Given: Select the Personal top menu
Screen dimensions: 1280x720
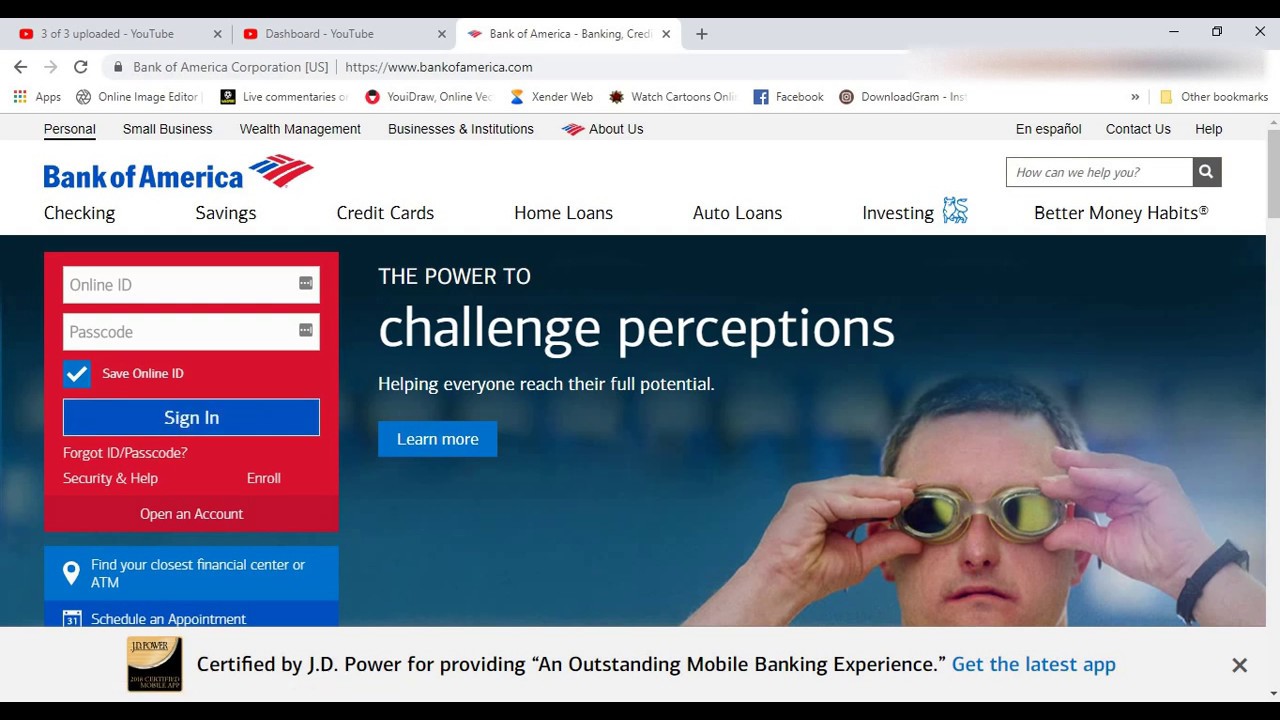Looking at the screenshot, I should click(70, 129).
